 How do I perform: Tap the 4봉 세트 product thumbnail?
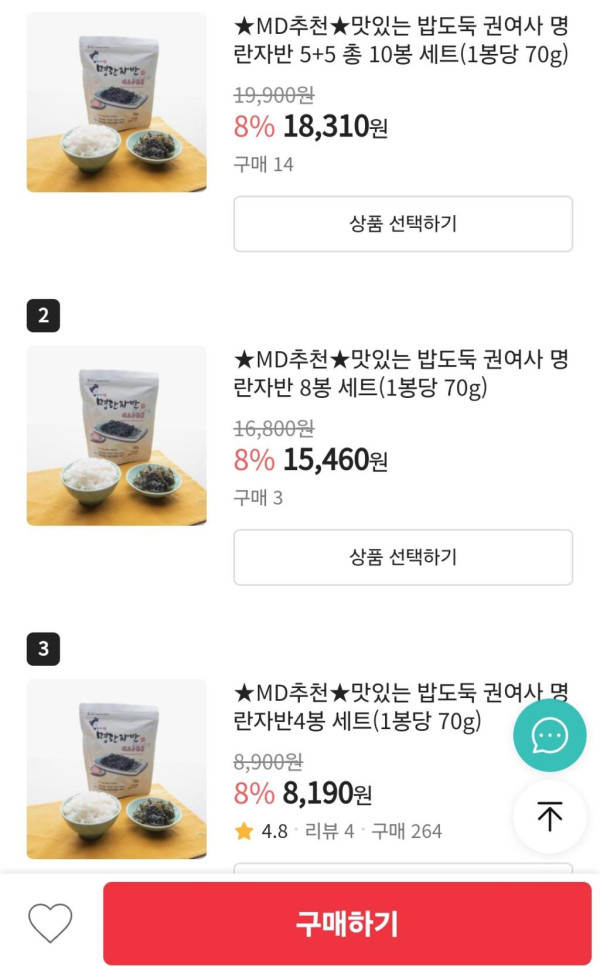pos(116,769)
